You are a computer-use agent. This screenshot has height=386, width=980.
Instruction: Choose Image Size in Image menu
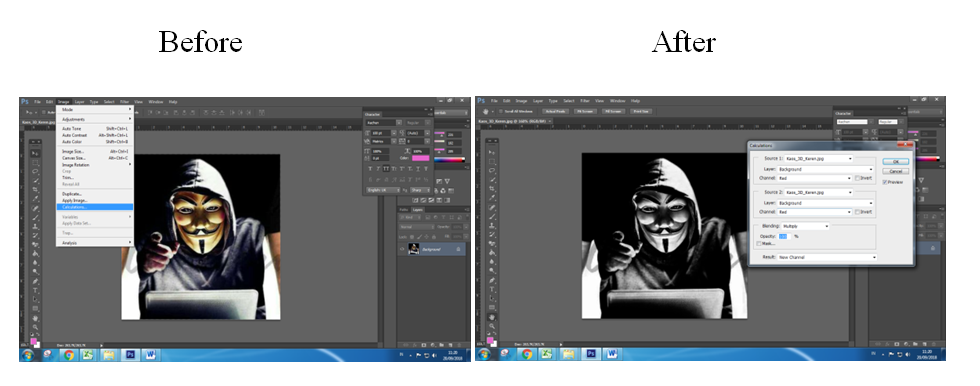(x=95, y=151)
